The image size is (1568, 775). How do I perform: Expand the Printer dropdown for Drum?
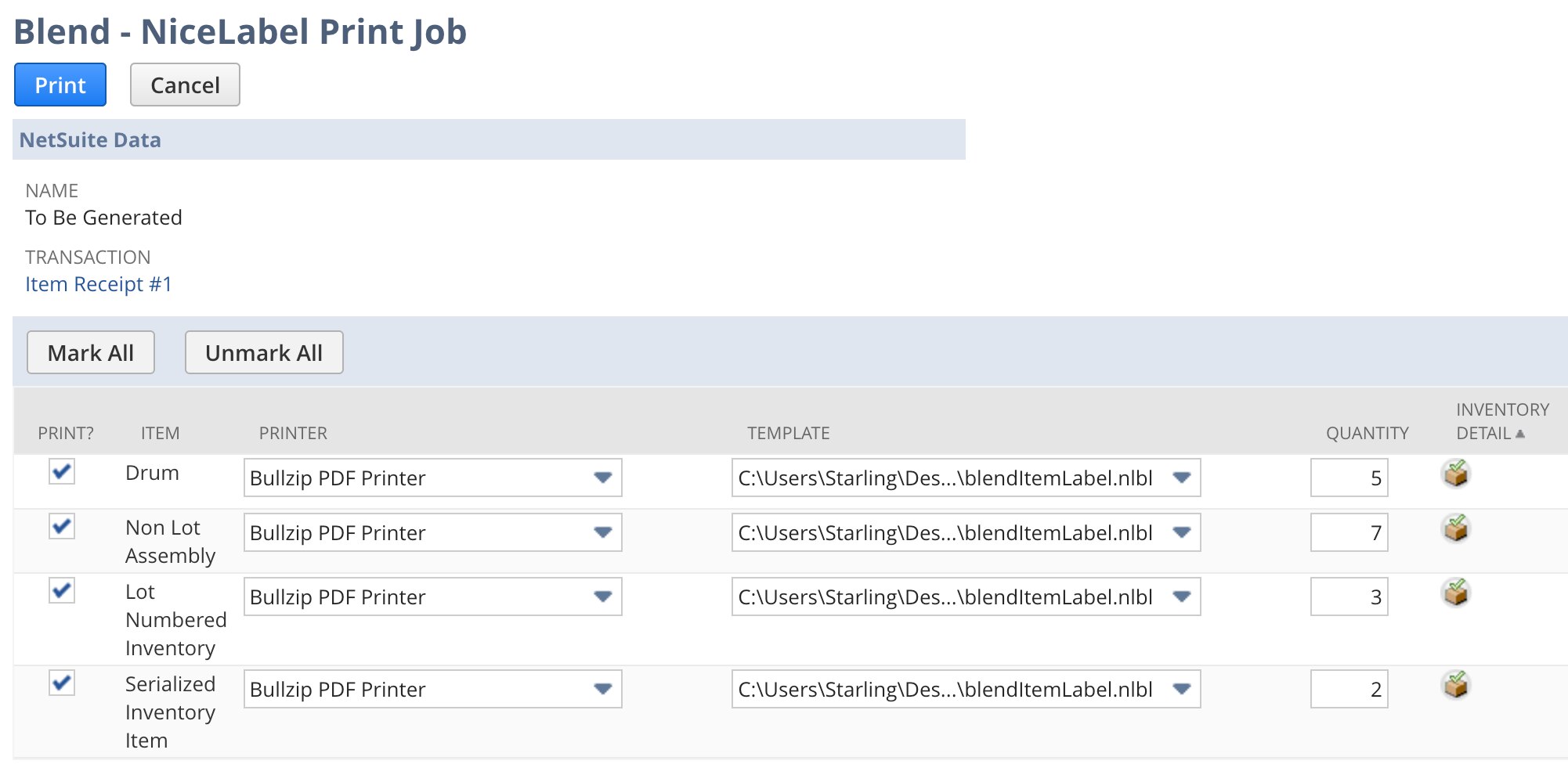pyautogui.click(x=602, y=478)
